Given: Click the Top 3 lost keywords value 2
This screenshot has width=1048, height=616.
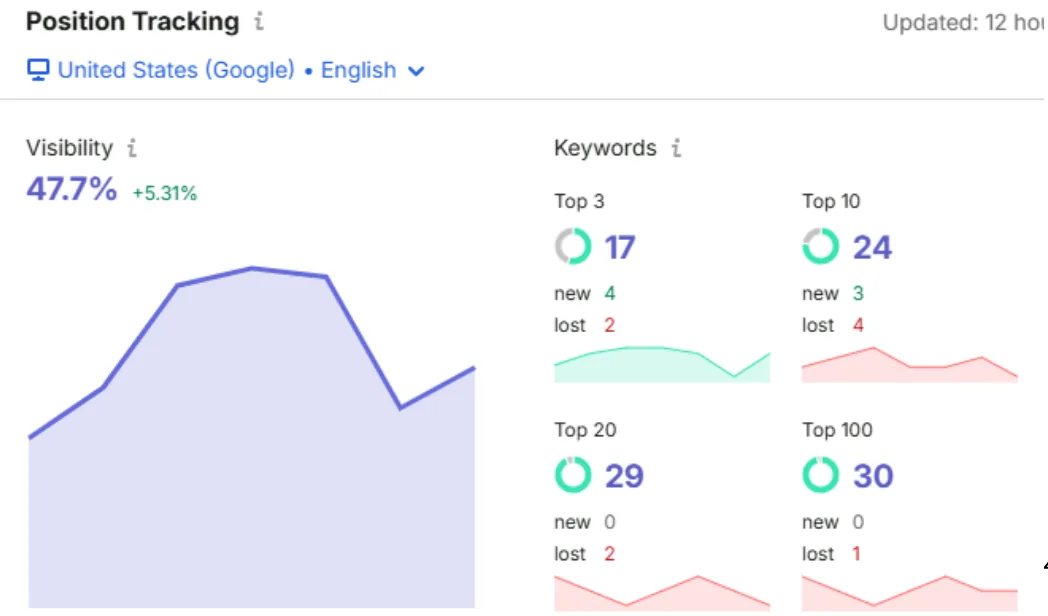Looking at the screenshot, I should click(609, 325).
